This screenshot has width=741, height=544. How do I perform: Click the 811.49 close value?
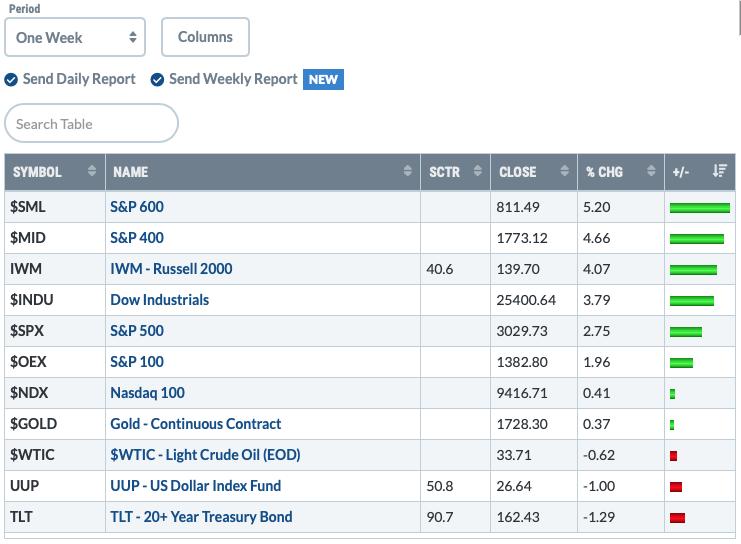(x=517, y=207)
